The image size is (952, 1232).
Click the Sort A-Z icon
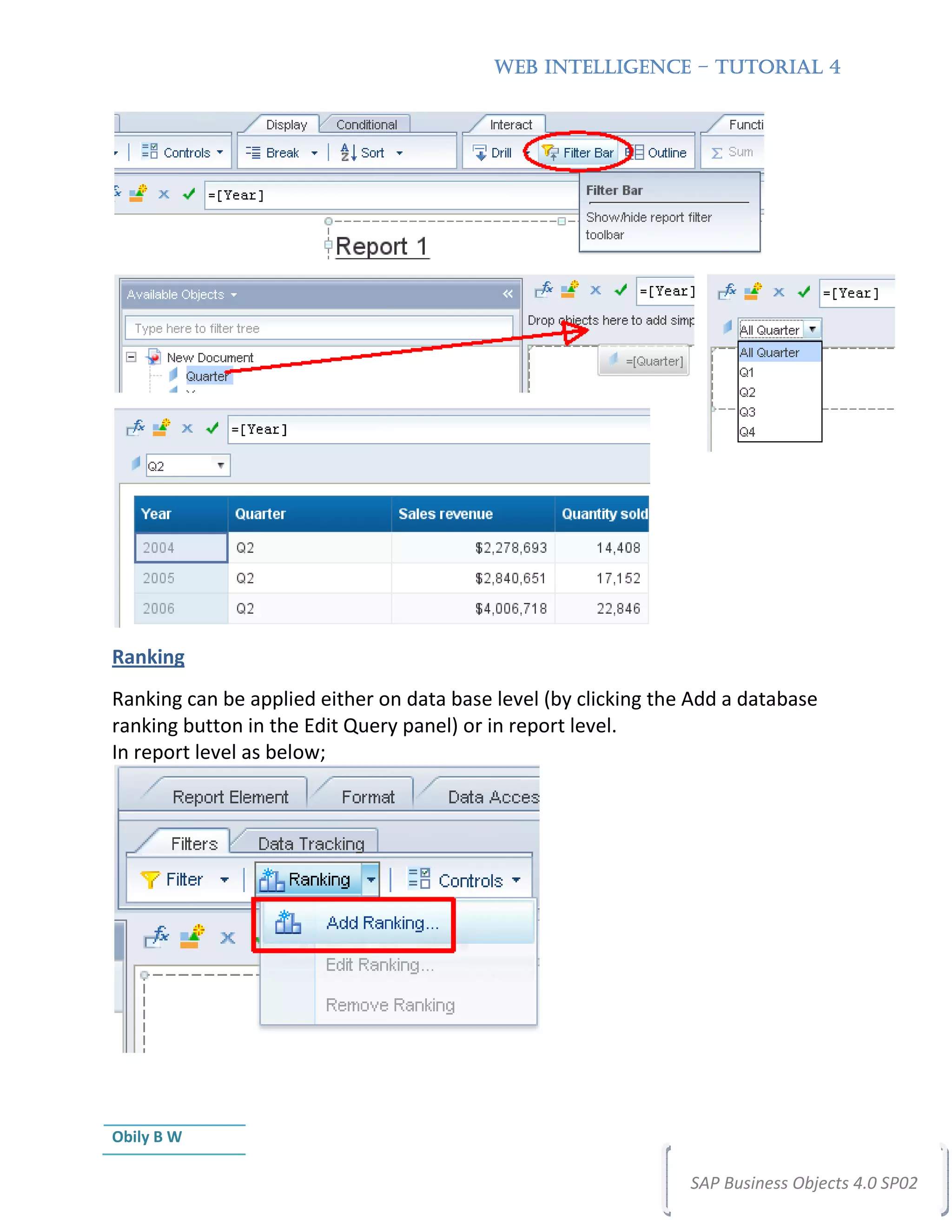pos(348,152)
